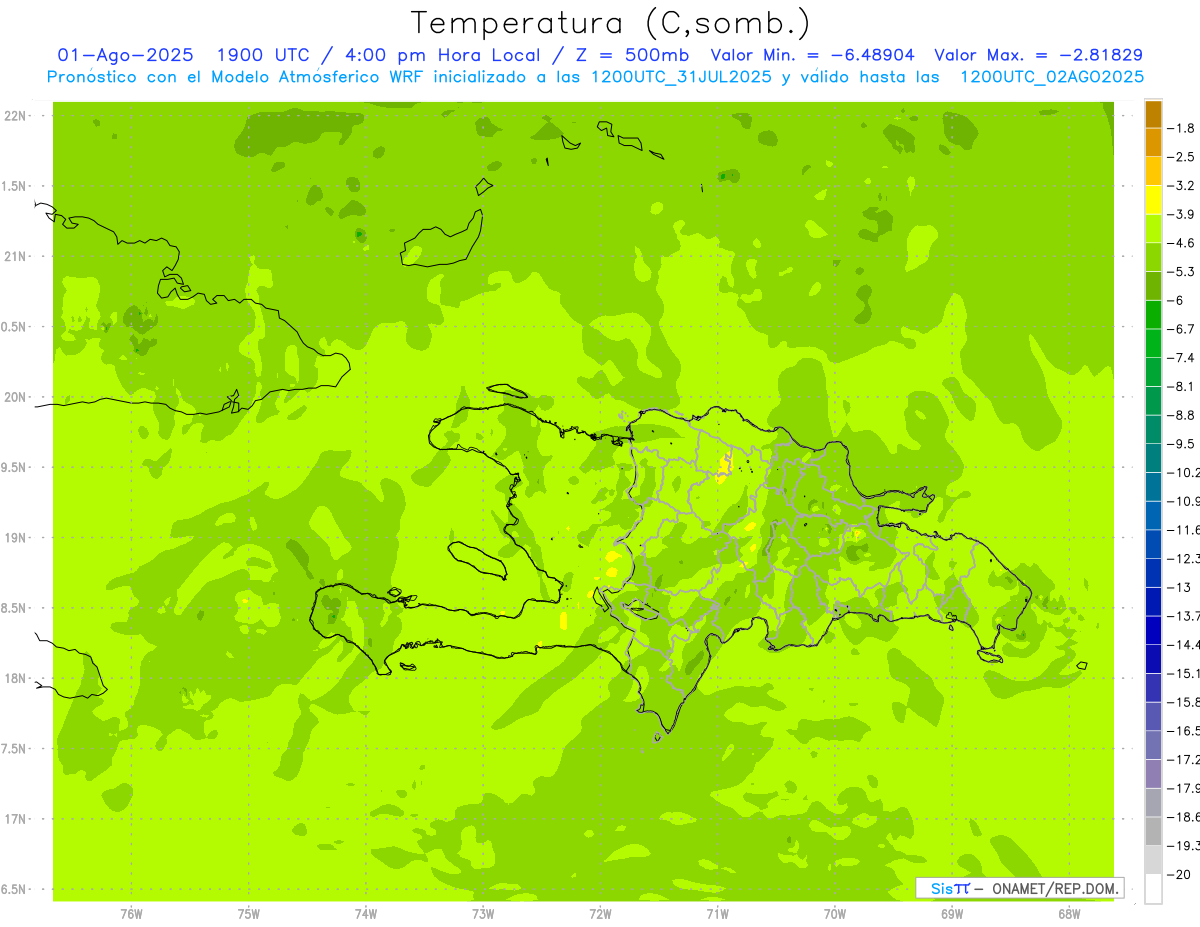Screen dimensions: 1200x927
Task: Click the "-8.1" colorbar value
Action: coord(1182,387)
